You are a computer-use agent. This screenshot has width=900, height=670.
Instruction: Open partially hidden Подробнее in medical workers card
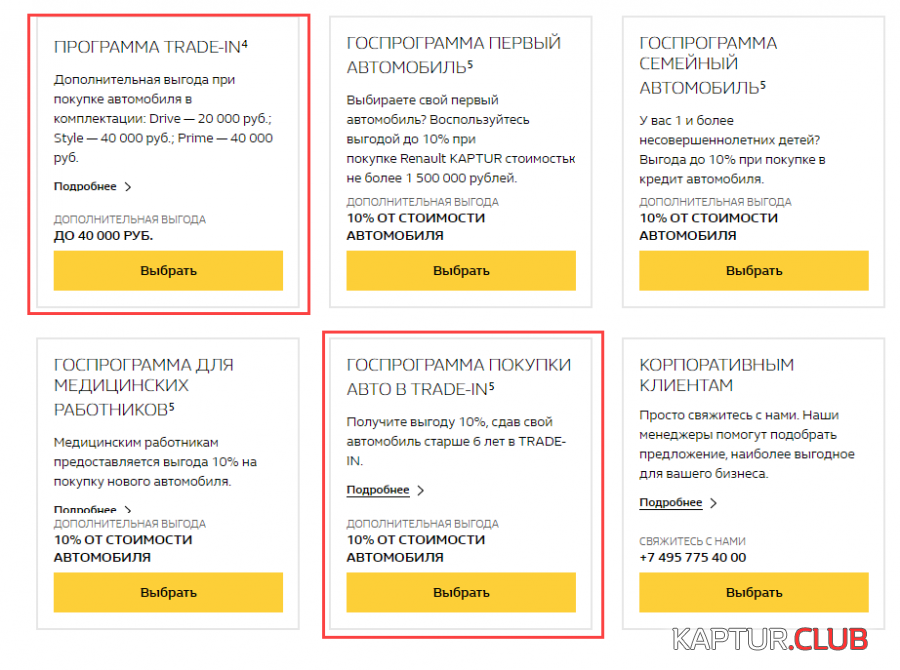pyautogui.click(x=85, y=509)
